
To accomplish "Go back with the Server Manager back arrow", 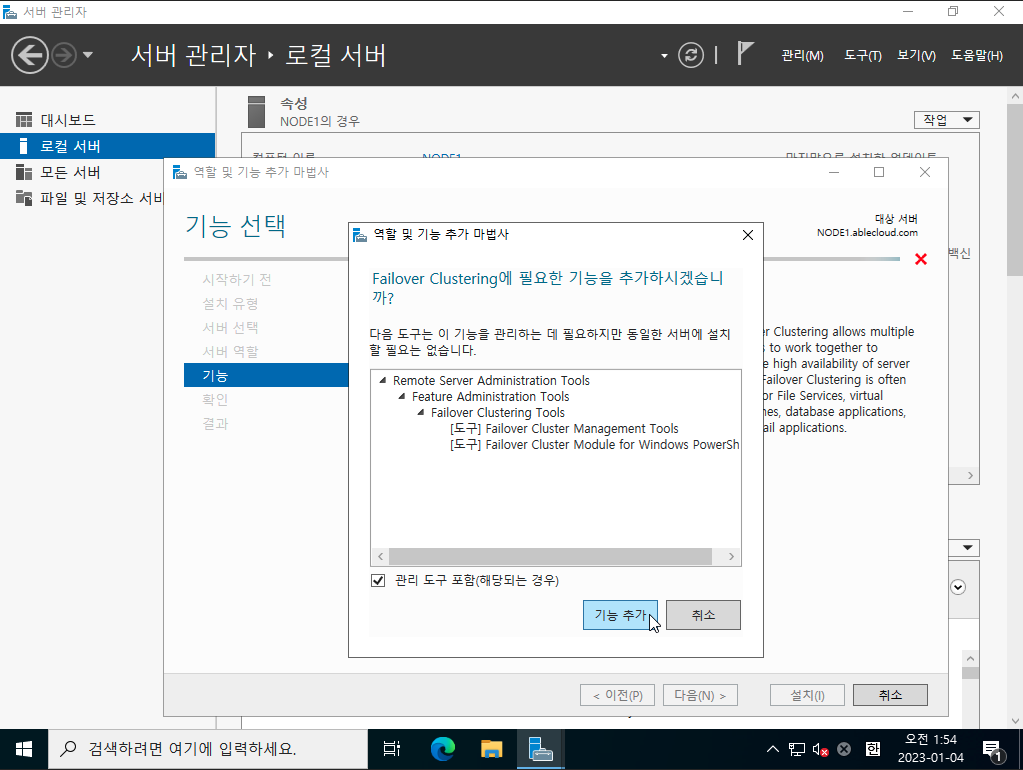I will 29,55.
